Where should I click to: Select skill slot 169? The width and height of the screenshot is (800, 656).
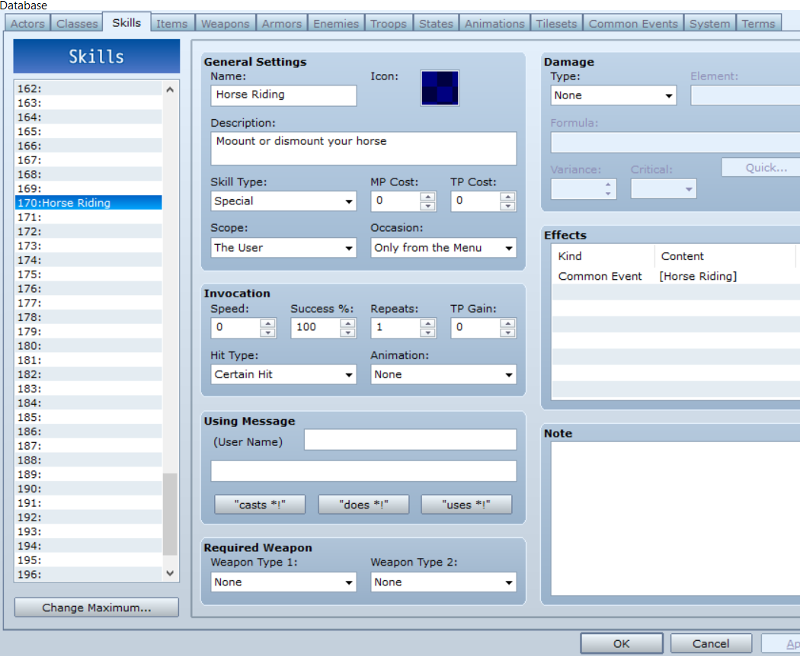coord(88,188)
